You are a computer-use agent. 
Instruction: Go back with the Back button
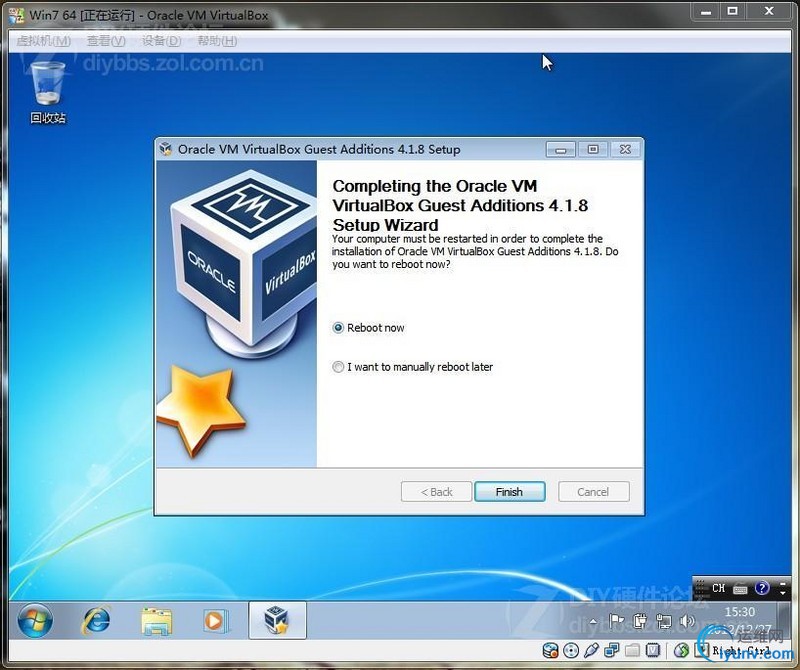(436, 492)
